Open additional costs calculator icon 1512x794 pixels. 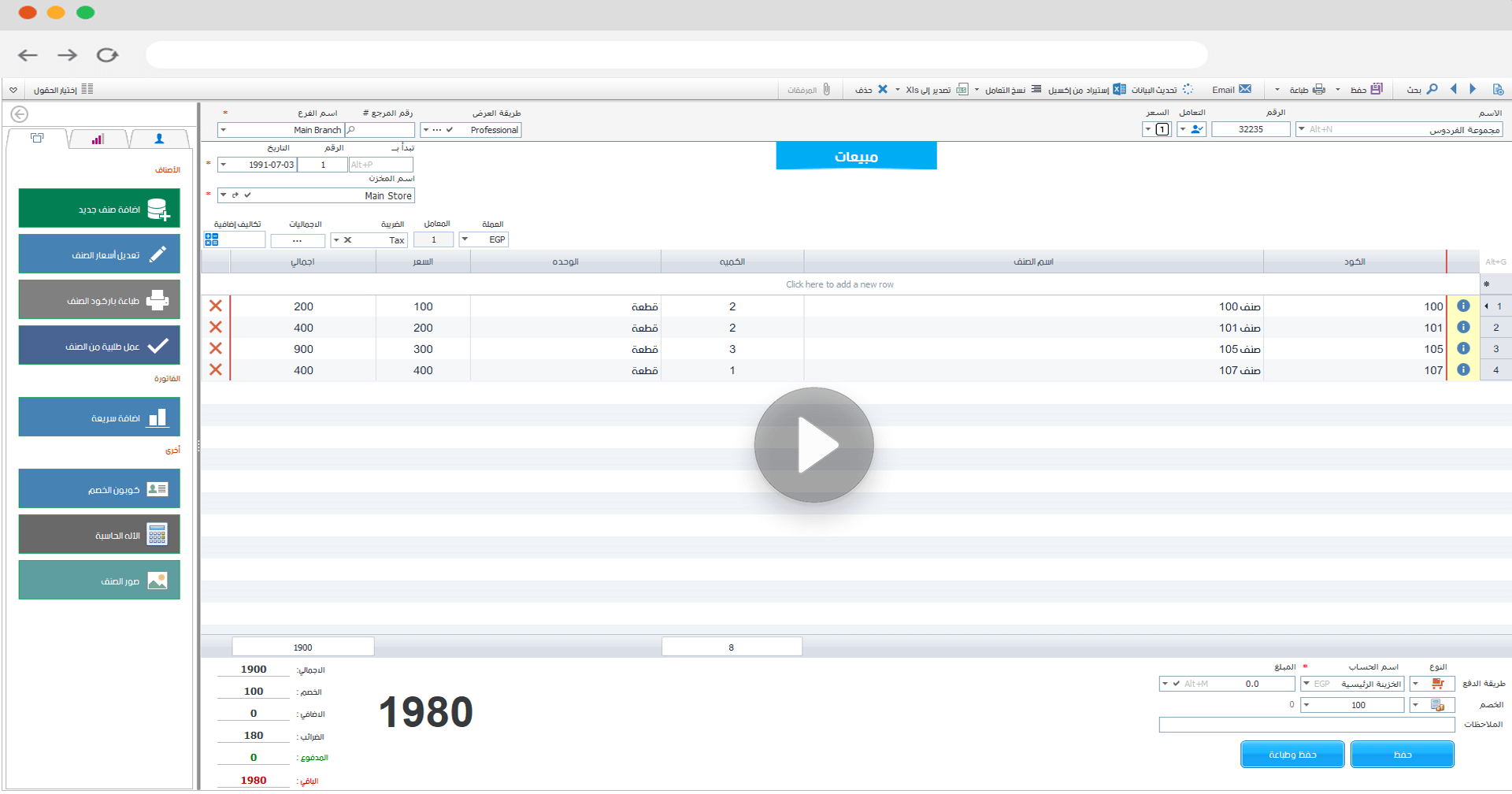tap(212, 239)
